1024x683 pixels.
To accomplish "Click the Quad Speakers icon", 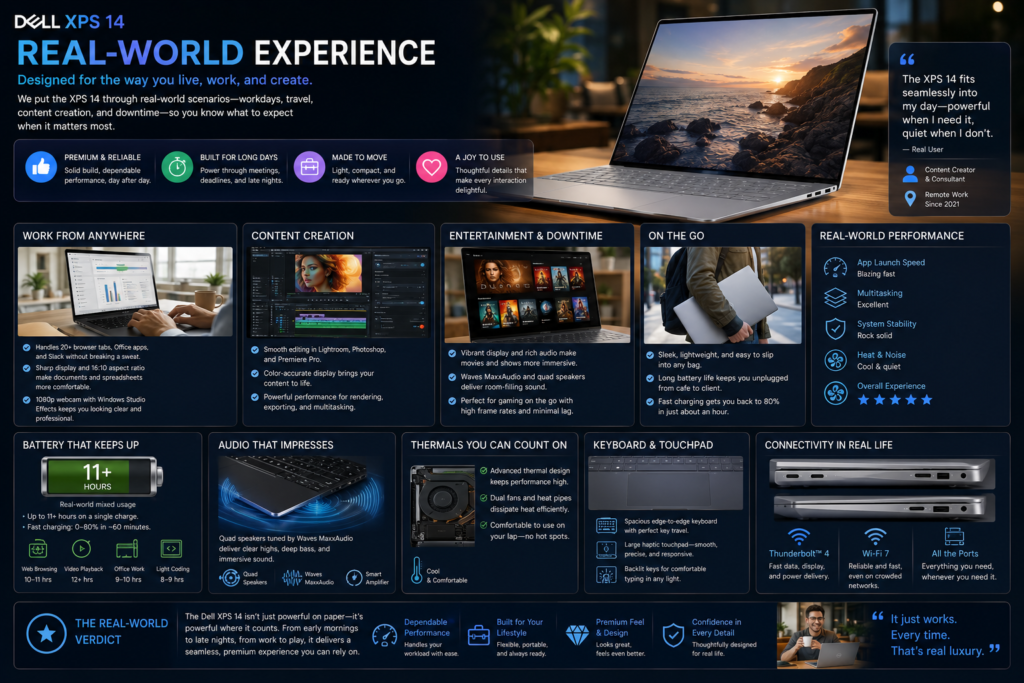I will pyautogui.click(x=229, y=578).
